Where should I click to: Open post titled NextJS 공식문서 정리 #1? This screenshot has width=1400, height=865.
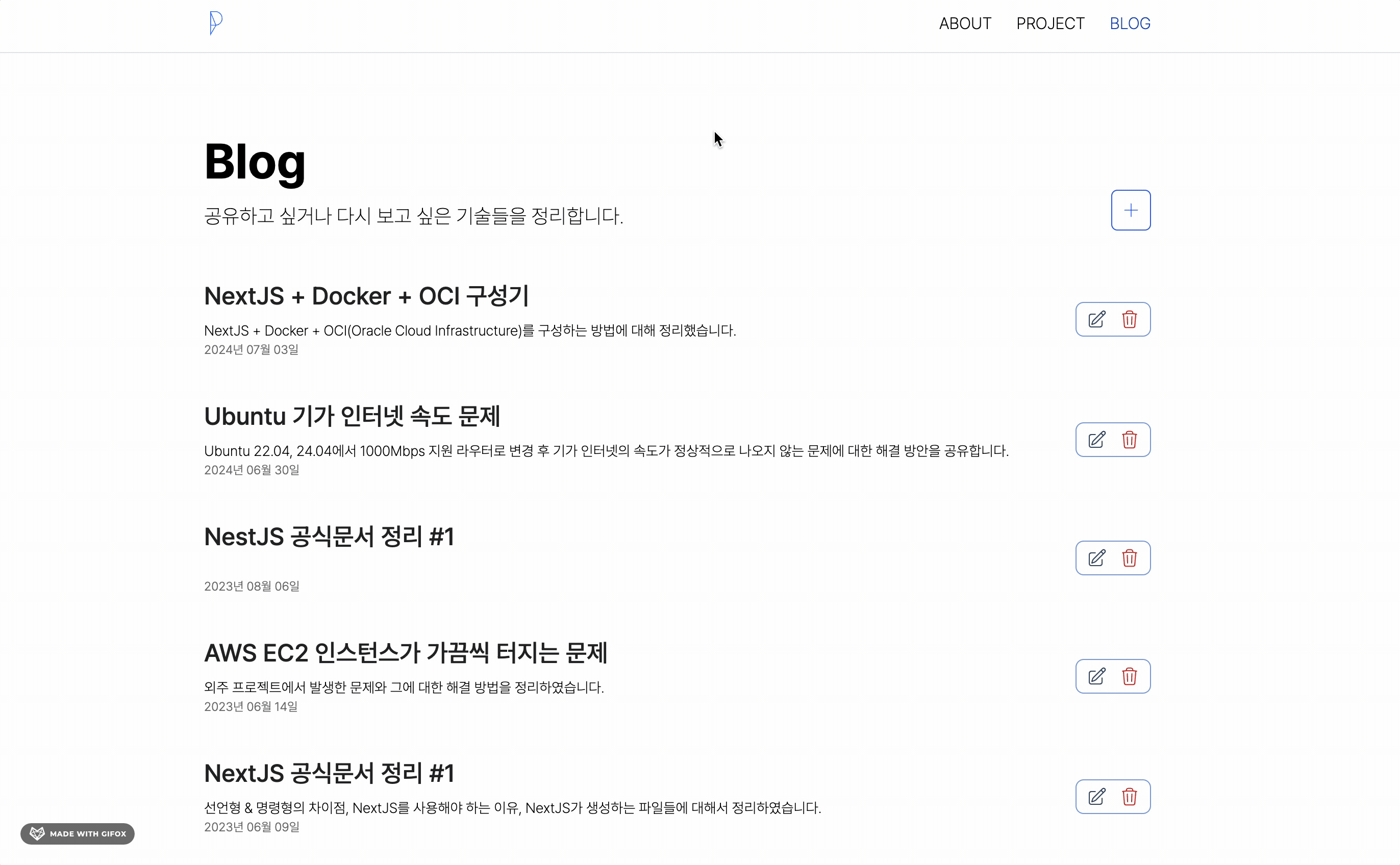pos(329,773)
